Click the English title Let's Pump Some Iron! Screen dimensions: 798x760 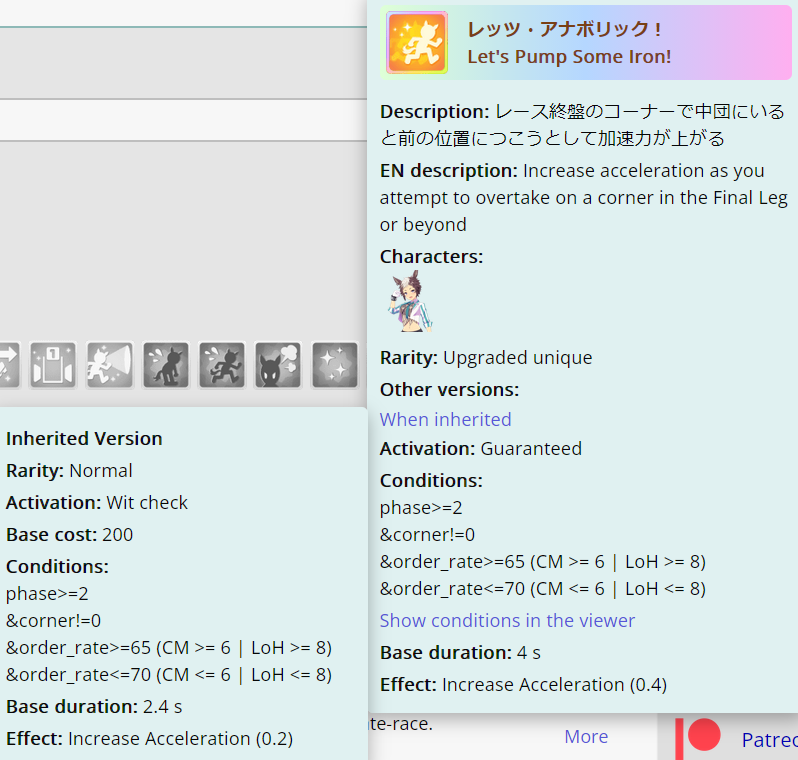[x=569, y=57]
